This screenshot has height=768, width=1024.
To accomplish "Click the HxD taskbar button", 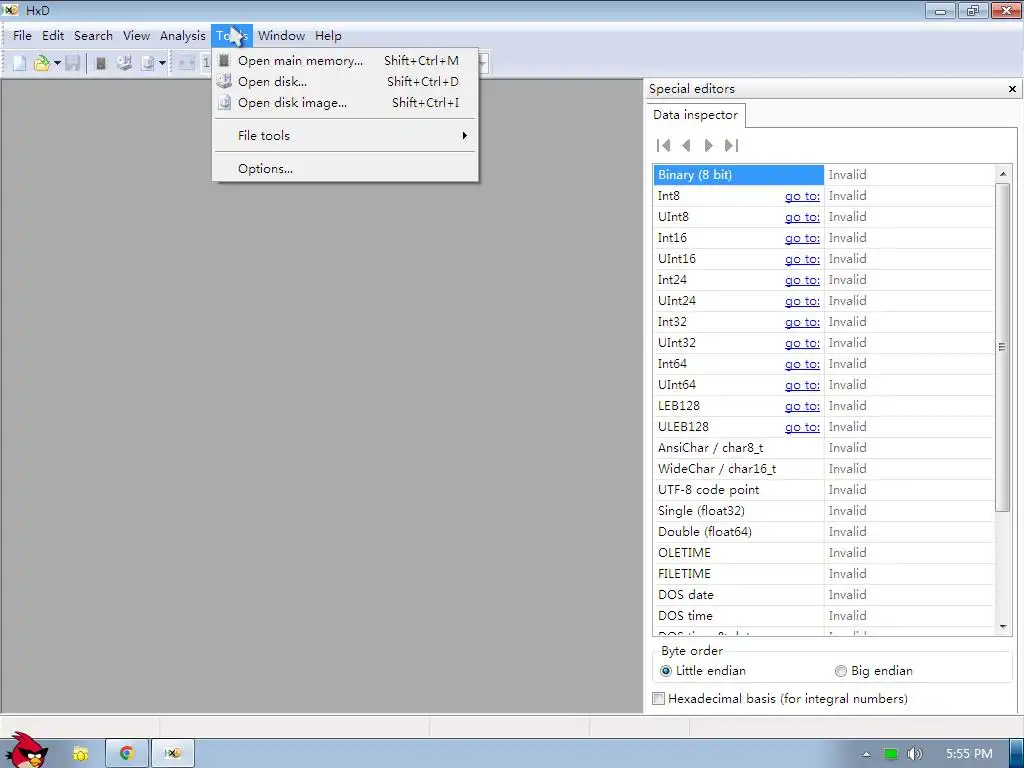I will tap(173, 754).
